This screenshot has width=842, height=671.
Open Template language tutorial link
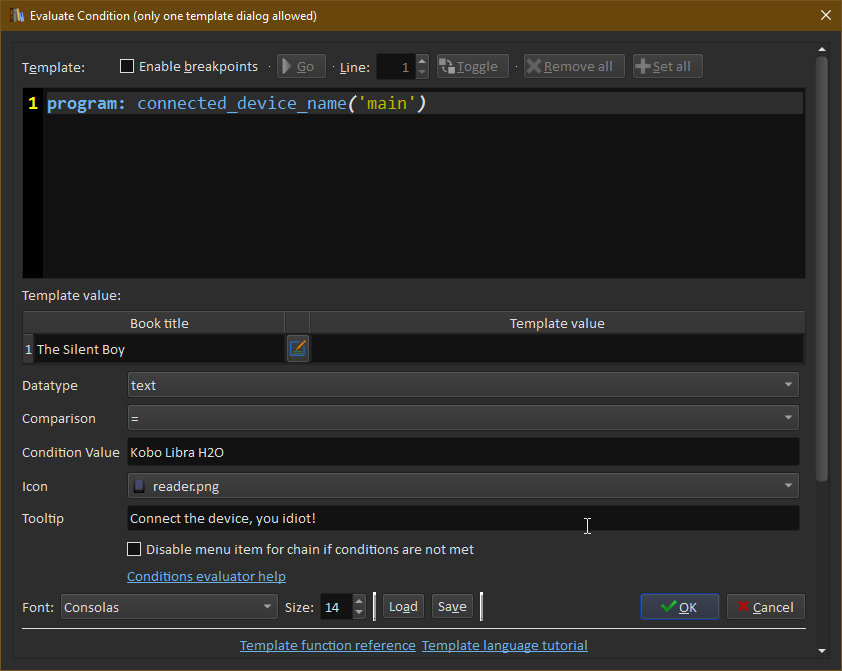point(505,645)
